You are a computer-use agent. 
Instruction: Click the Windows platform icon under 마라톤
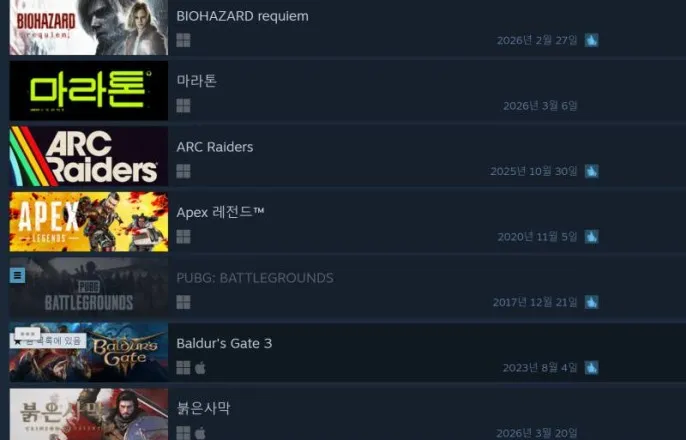pyautogui.click(x=183, y=105)
